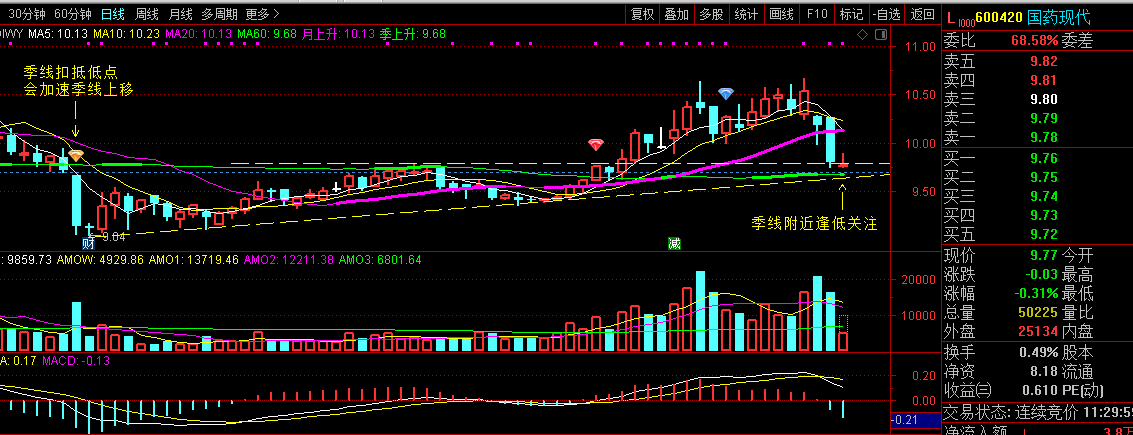Click the 净资 value 8.18
1133x435 pixels.
click(x=1043, y=372)
